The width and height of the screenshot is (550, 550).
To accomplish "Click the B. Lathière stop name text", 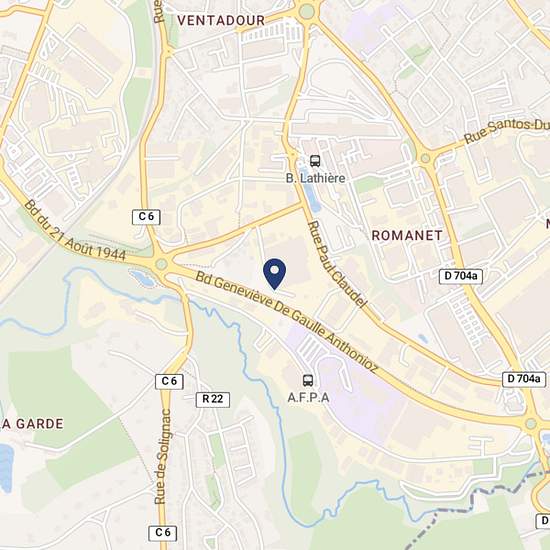I will (x=315, y=178).
